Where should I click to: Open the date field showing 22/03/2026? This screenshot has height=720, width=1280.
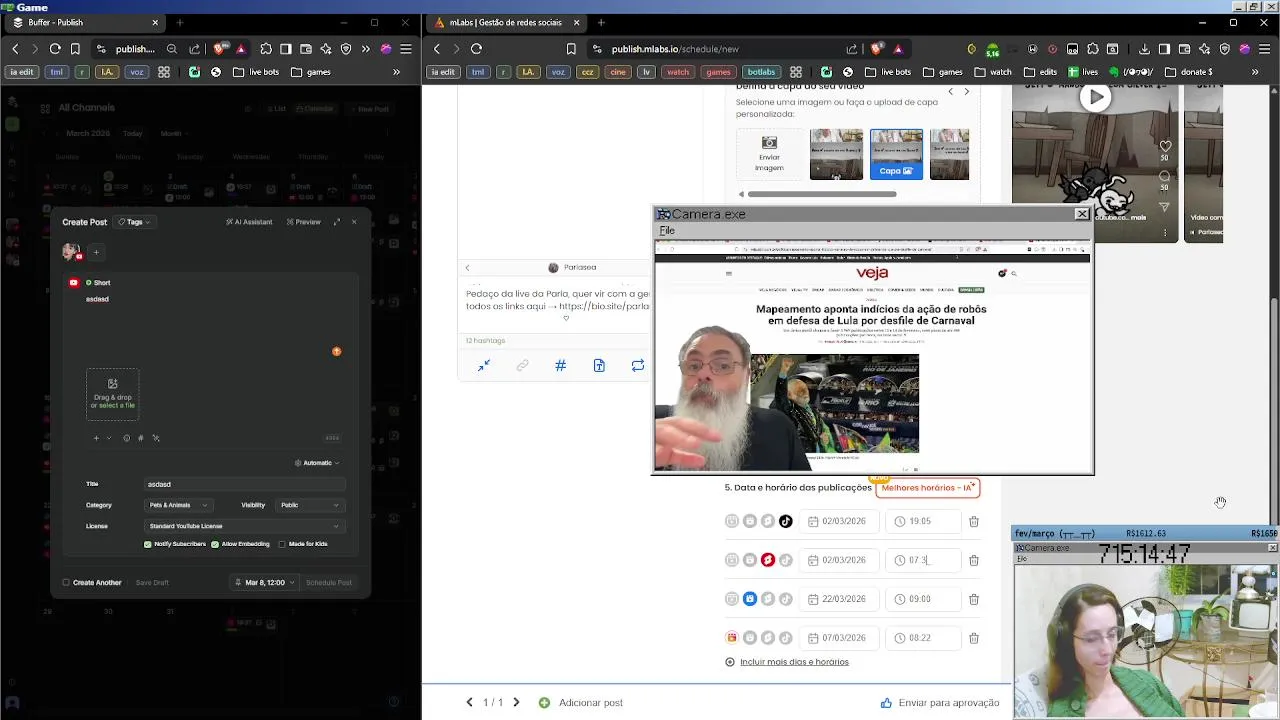838,599
